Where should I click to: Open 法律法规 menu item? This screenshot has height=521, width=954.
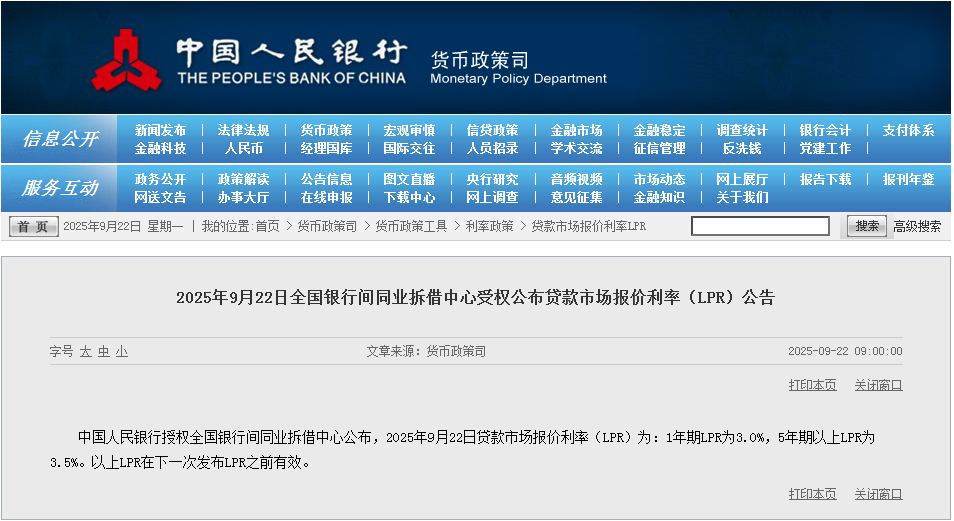click(x=243, y=130)
